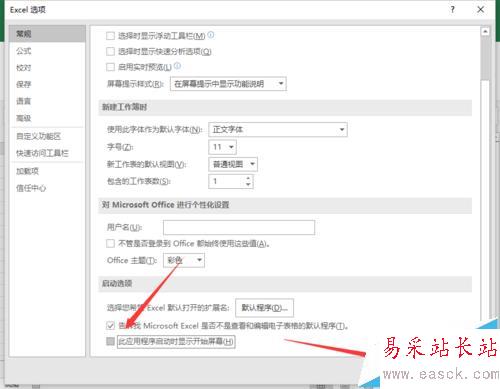Click info icon beside 浮动工具栏 option
The image size is (500, 389).
[211, 35]
